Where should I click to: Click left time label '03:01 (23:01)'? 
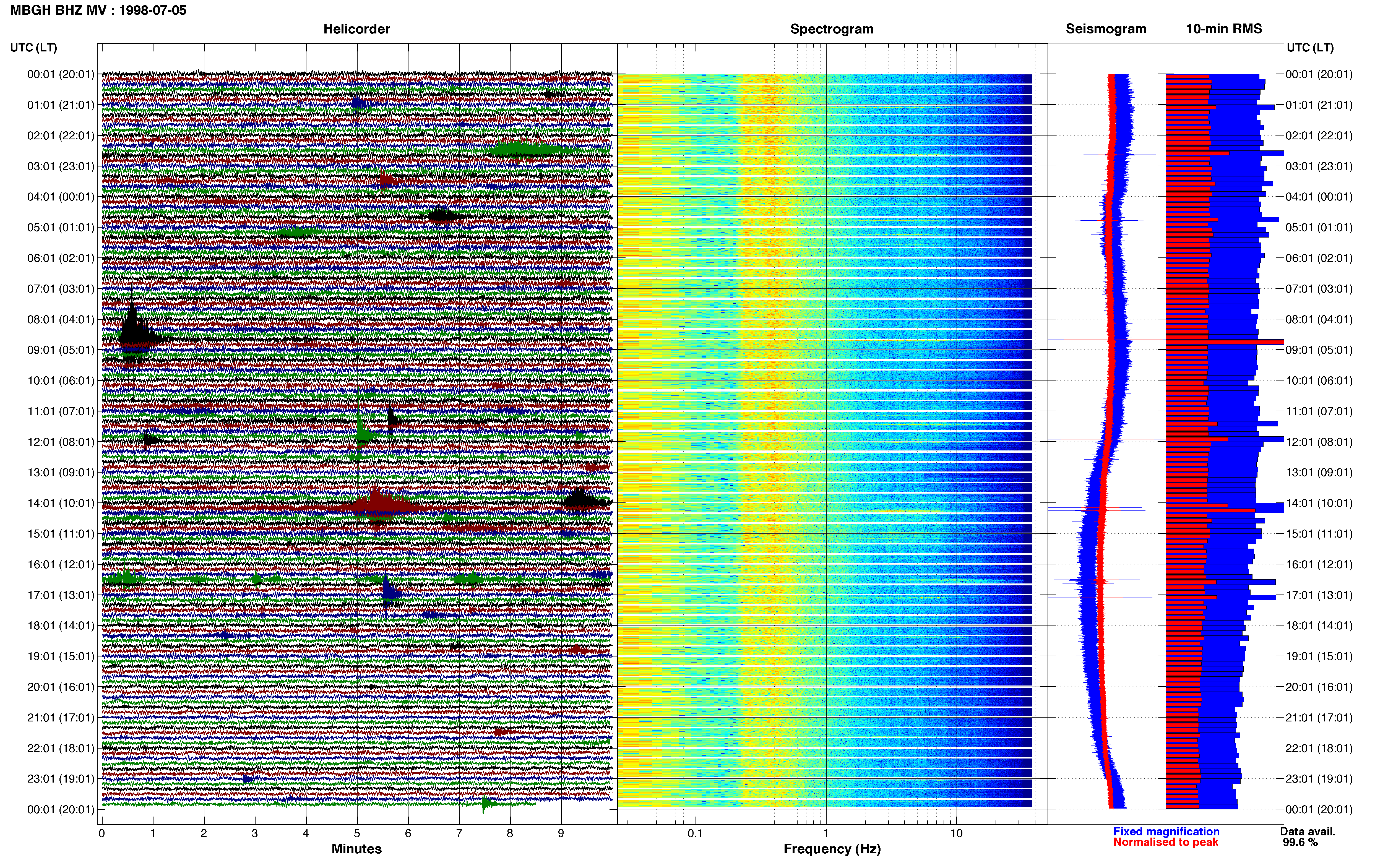[60, 166]
